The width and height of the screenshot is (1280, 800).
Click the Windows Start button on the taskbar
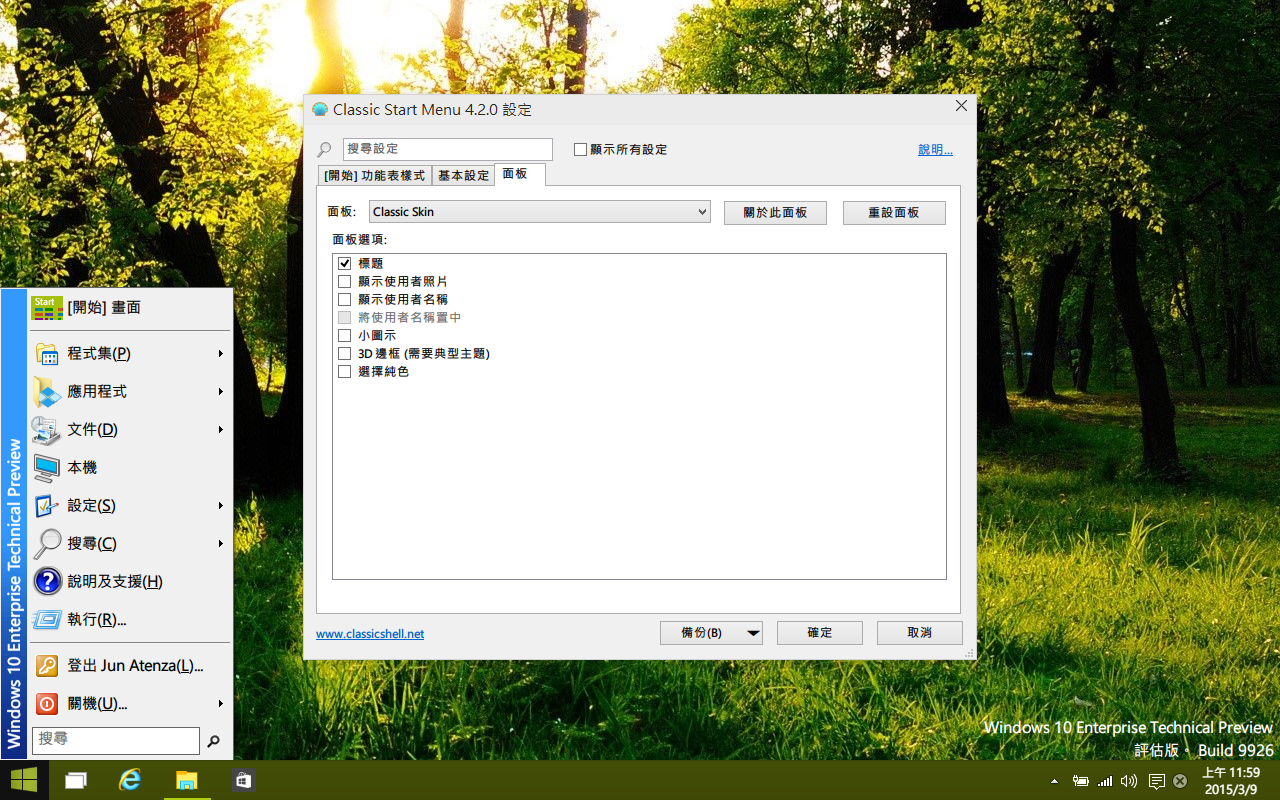tap(24, 780)
